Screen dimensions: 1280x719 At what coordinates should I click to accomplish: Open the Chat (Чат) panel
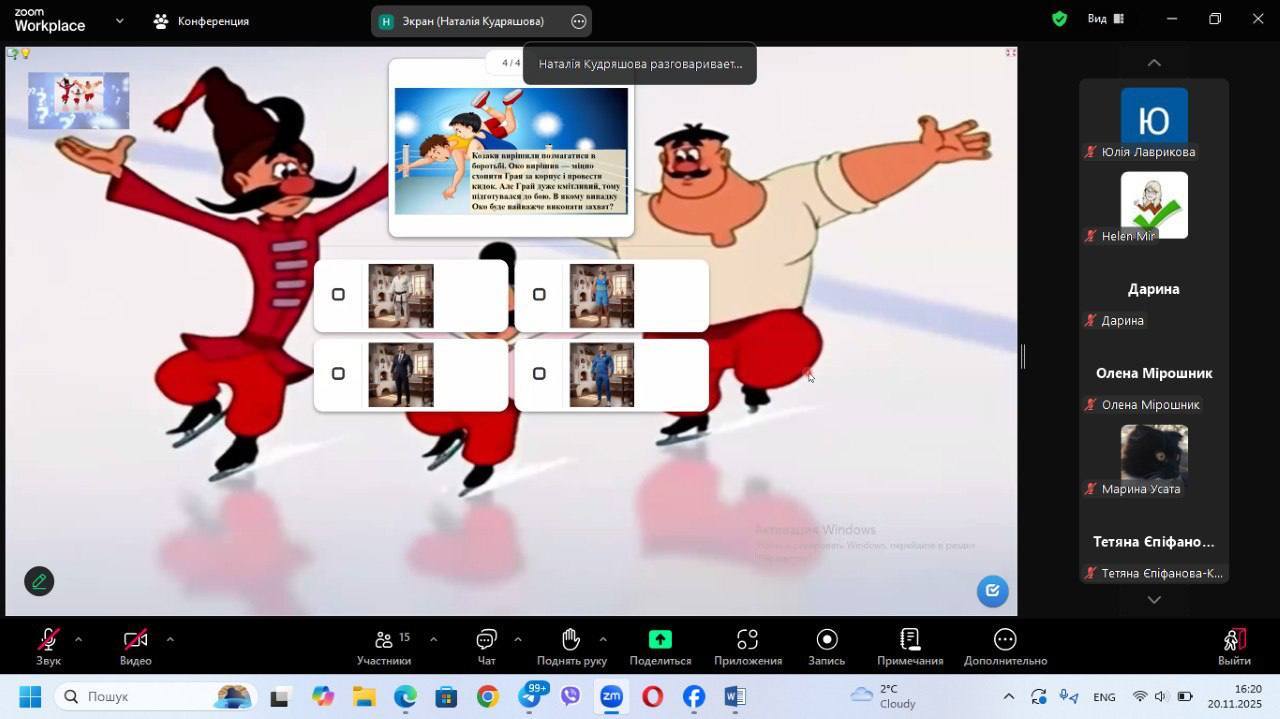coord(486,640)
